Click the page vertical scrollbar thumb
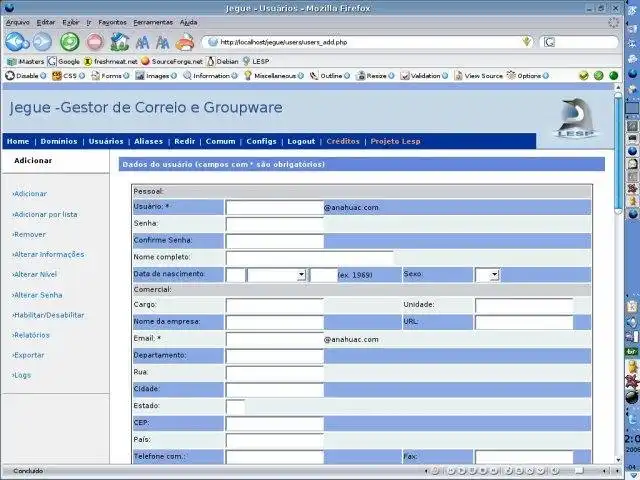The height and width of the screenshot is (480, 640). click(618, 153)
